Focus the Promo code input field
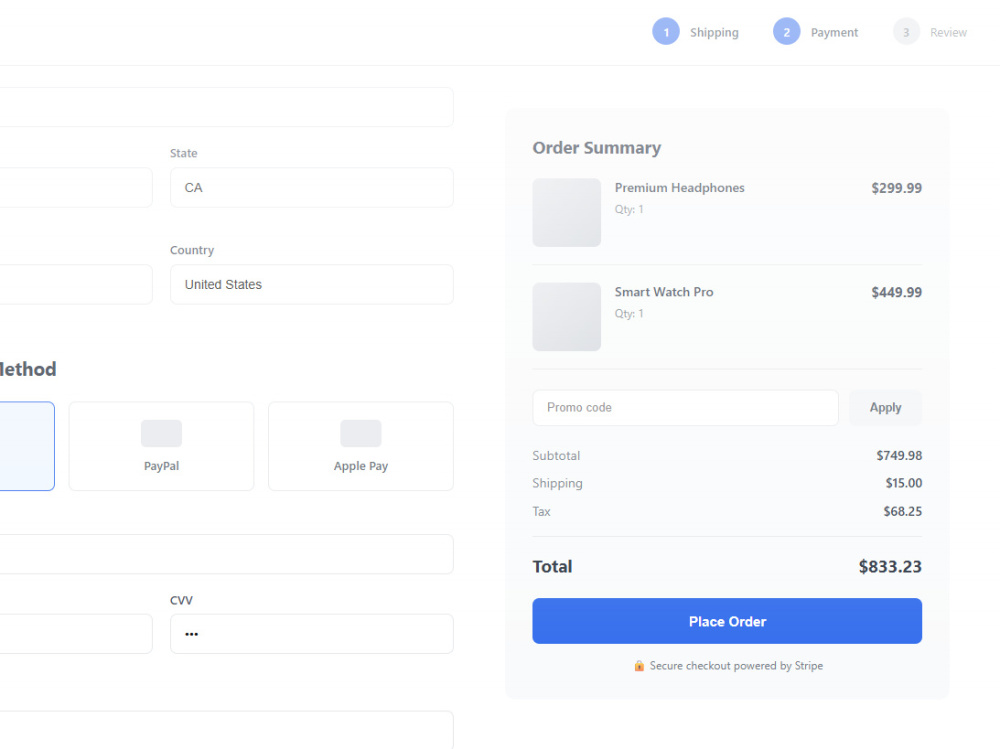 pos(686,408)
